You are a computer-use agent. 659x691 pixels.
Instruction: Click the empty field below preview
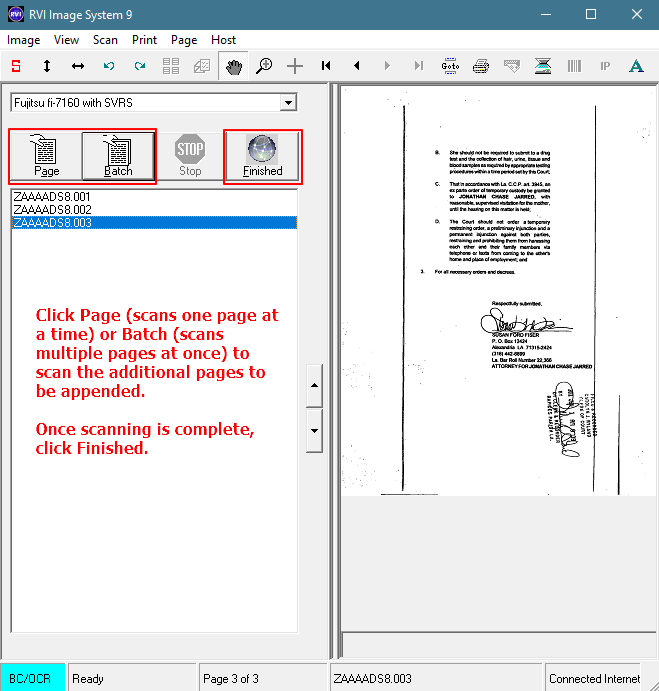click(499, 645)
